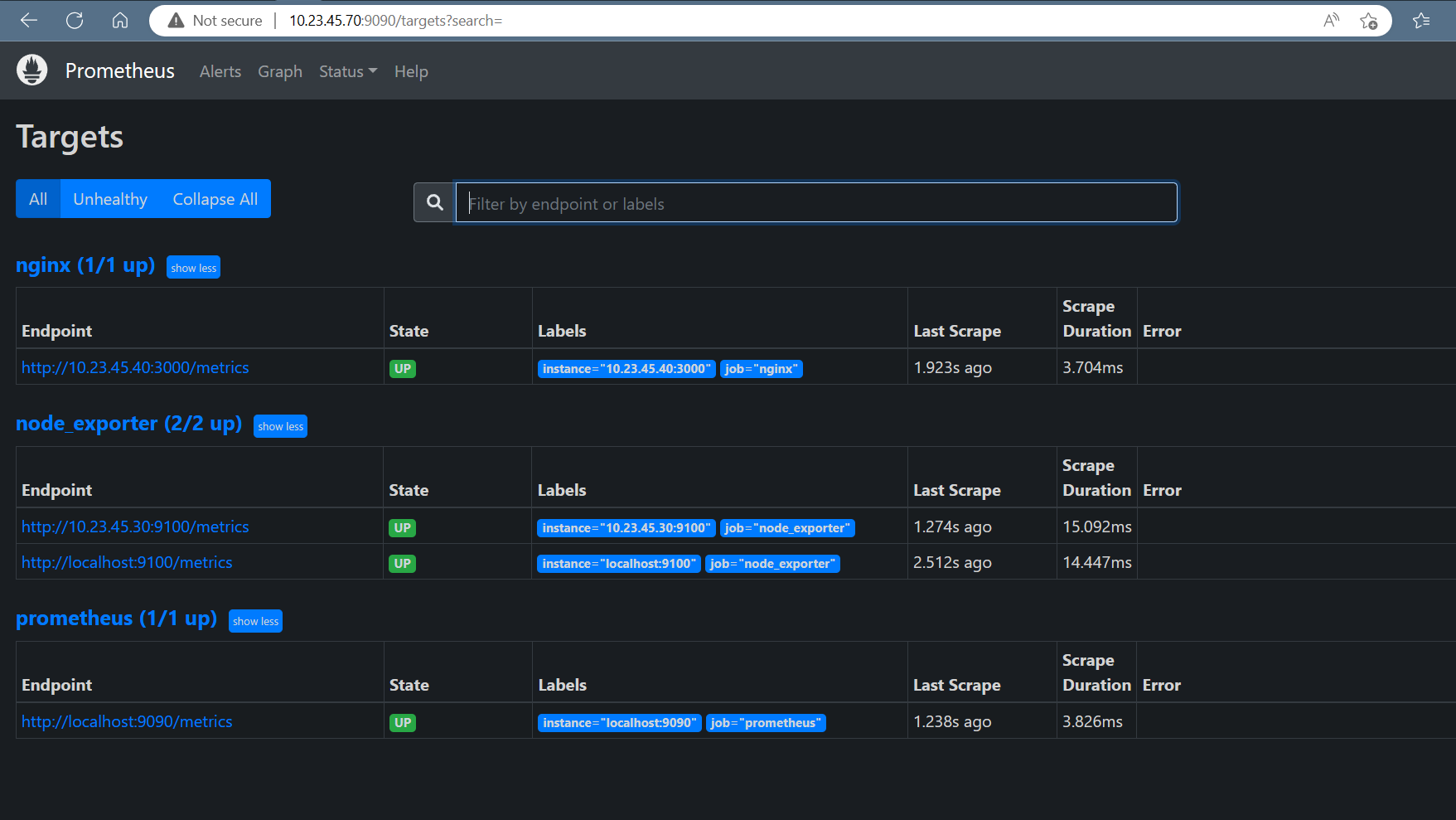
Task: Click the Prometheus flame logo icon
Action: [32, 70]
